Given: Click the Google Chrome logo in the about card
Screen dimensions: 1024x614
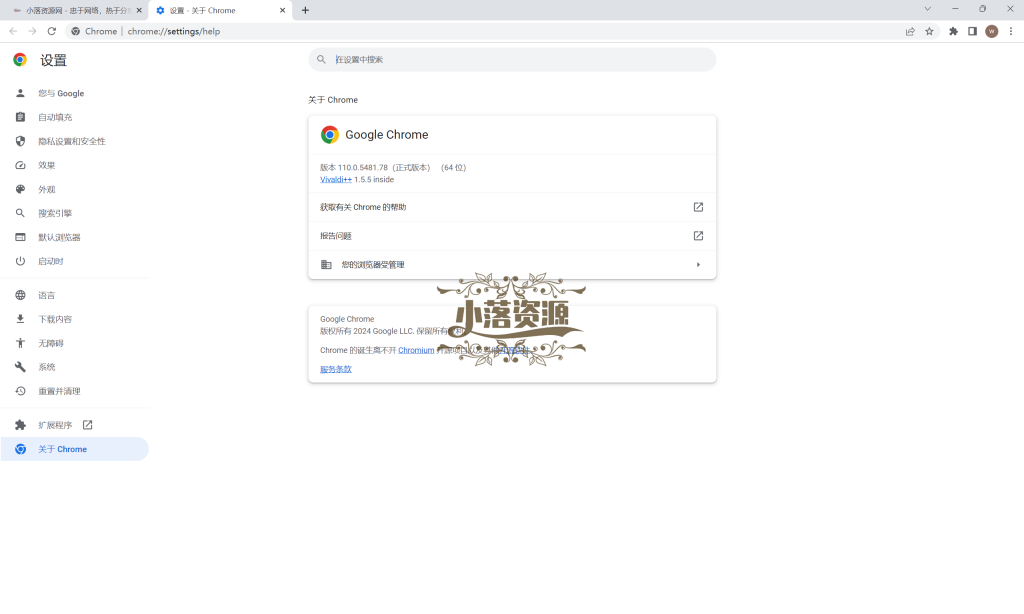Looking at the screenshot, I should tap(330, 135).
